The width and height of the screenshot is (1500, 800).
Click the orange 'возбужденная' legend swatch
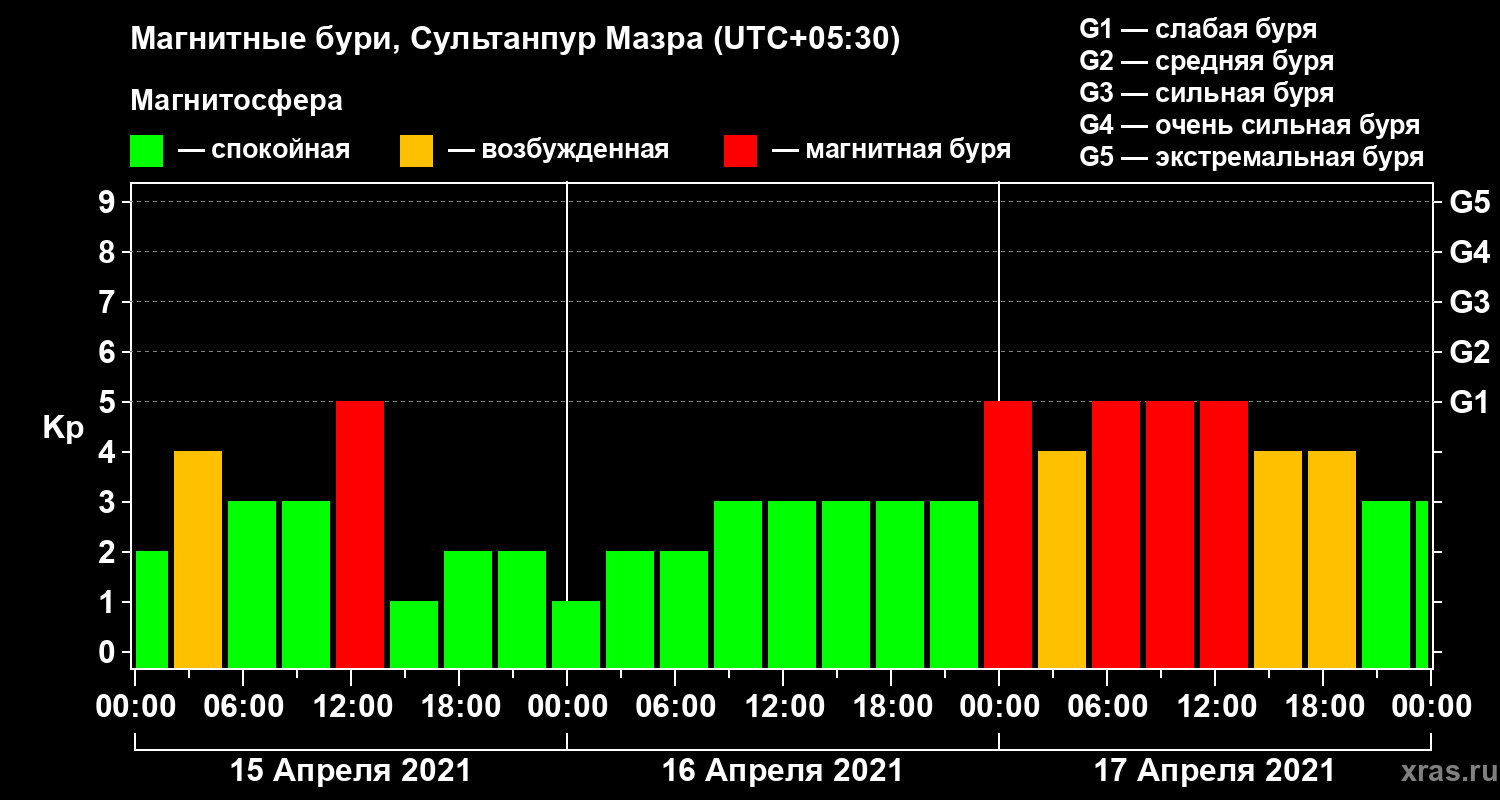click(x=416, y=151)
